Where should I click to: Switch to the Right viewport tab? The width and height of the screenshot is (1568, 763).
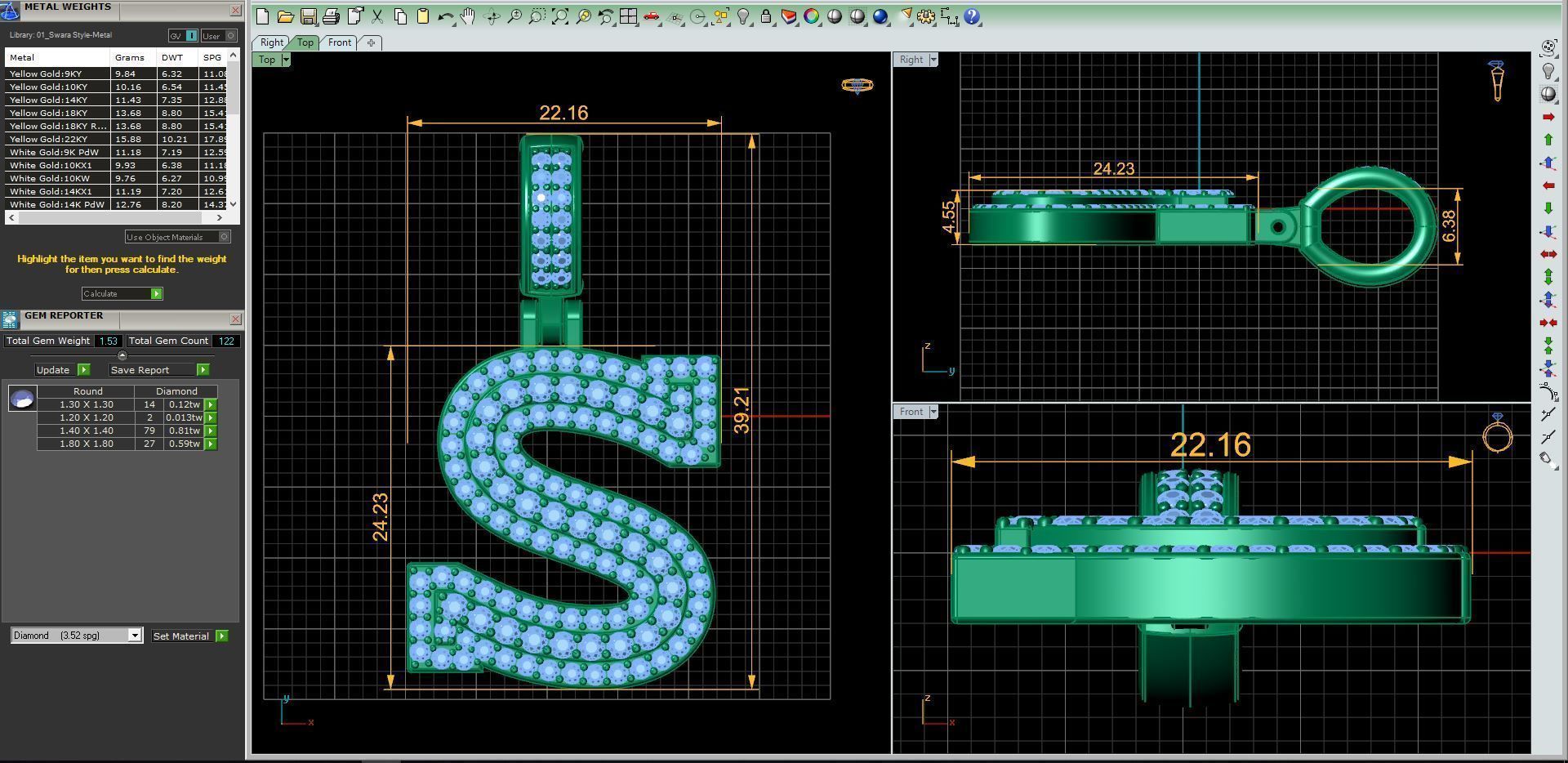point(272,42)
